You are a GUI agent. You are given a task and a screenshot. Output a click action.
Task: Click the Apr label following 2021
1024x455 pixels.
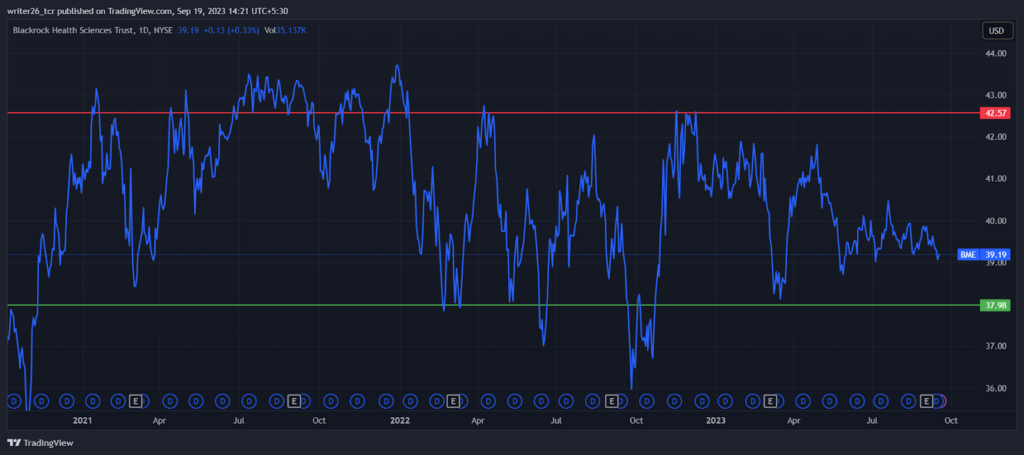[x=159, y=421]
